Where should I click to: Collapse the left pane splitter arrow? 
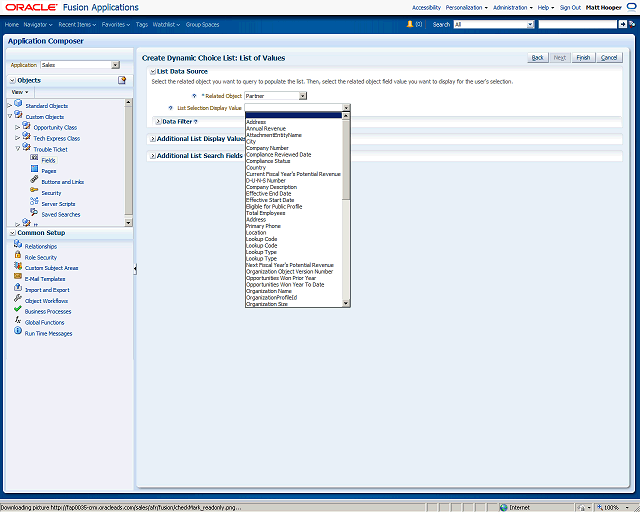pyautogui.click(x=135, y=269)
